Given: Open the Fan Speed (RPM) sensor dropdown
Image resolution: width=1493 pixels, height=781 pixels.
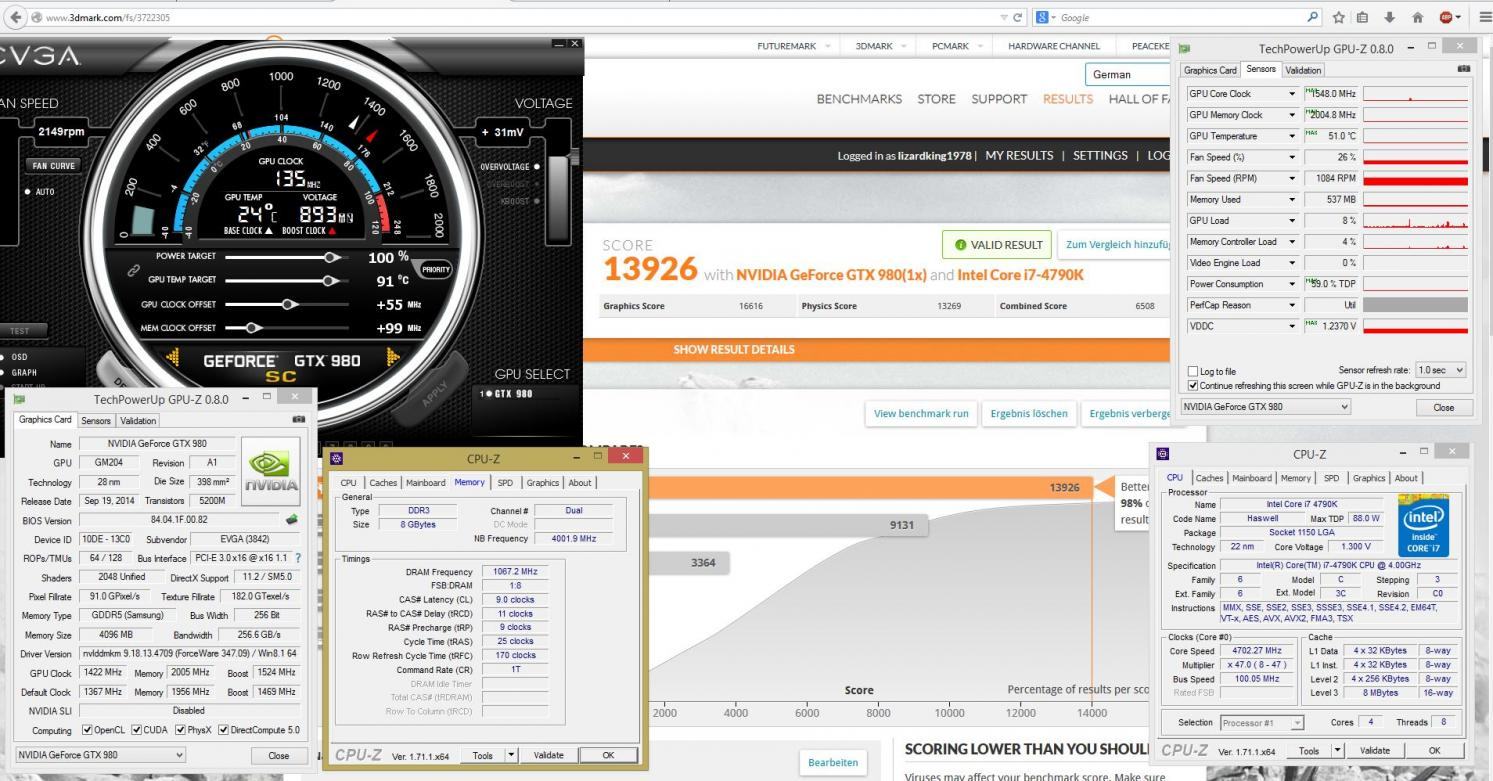Looking at the screenshot, I should pos(1293,178).
